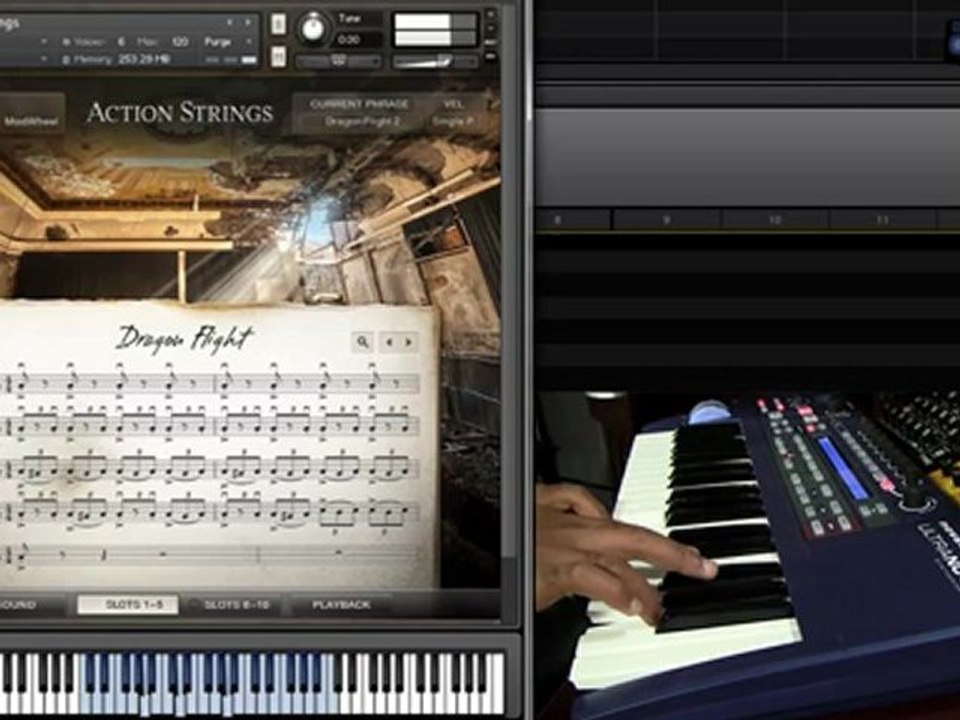Select the fourth notation staff phrase slot
960x720 pixels.
point(211,512)
